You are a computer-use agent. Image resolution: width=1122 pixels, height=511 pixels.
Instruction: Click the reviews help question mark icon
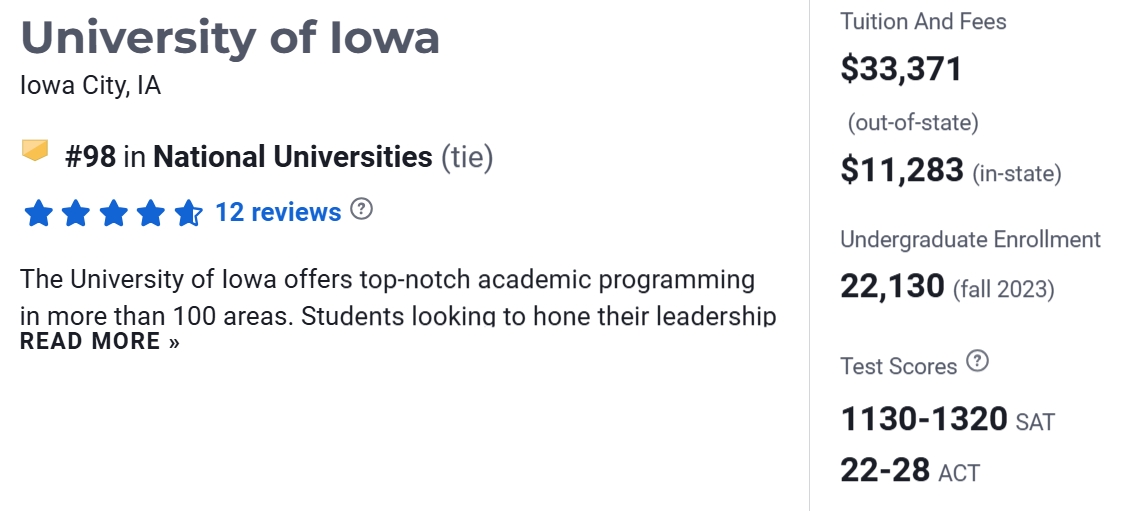coord(362,210)
